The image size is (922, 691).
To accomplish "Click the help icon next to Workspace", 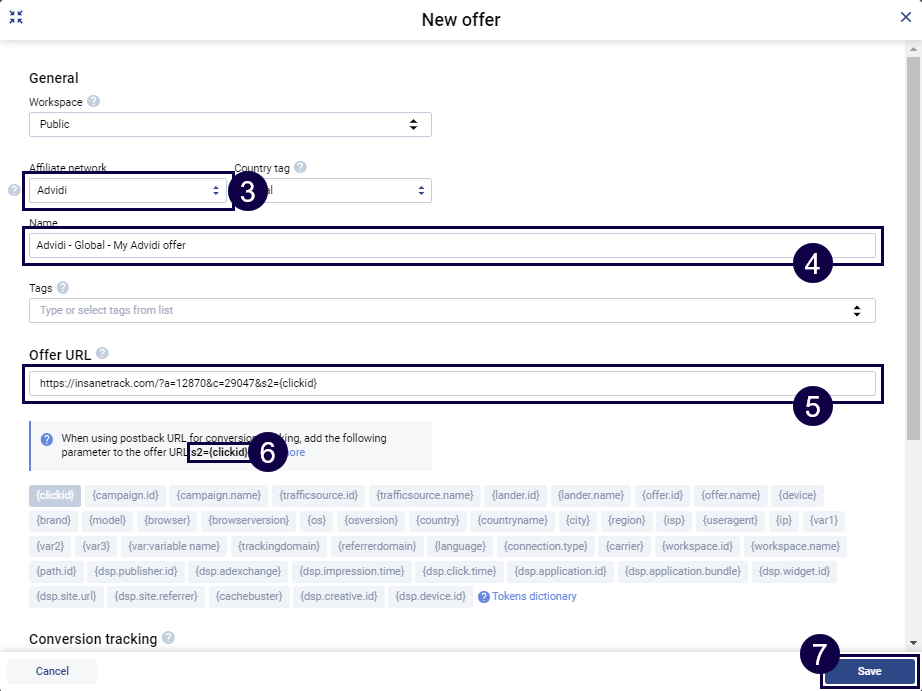I will point(93,101).
